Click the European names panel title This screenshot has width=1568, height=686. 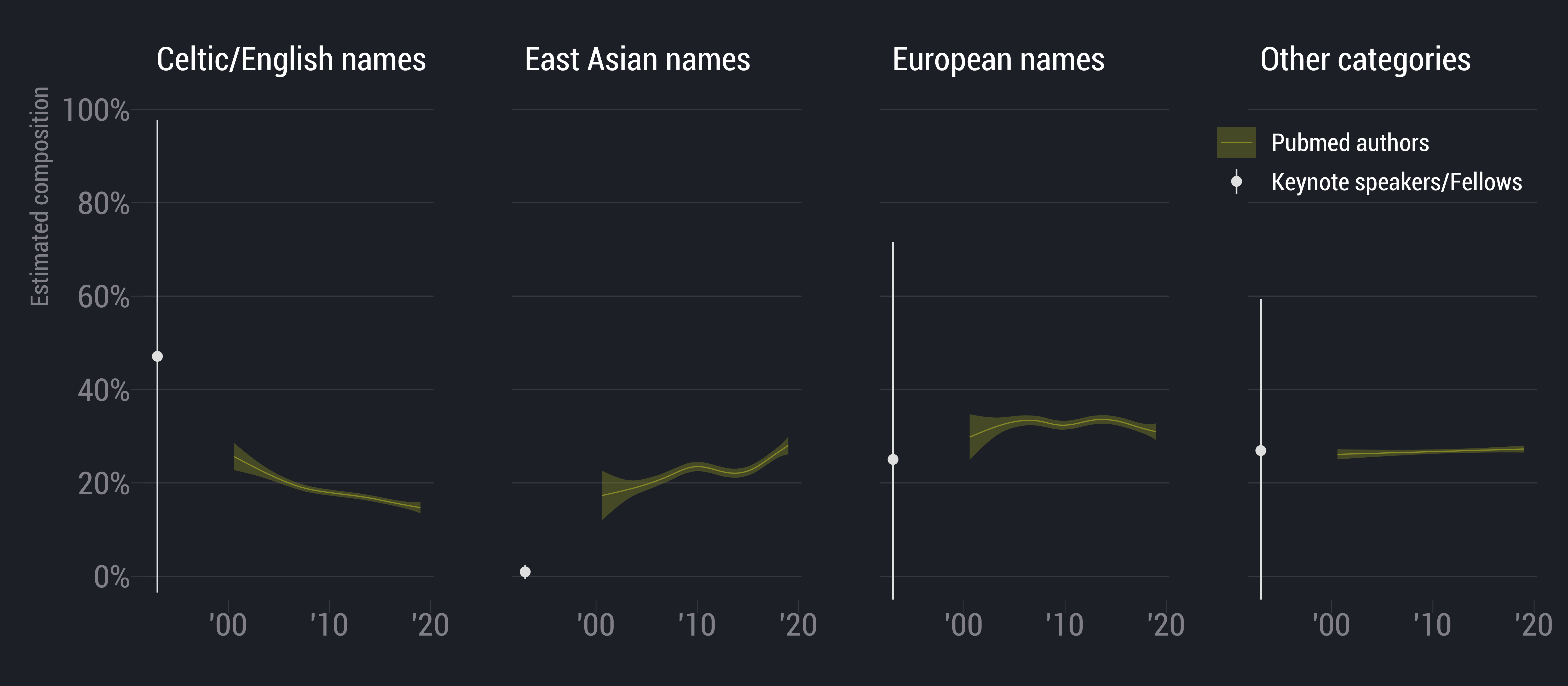[998, 60]
